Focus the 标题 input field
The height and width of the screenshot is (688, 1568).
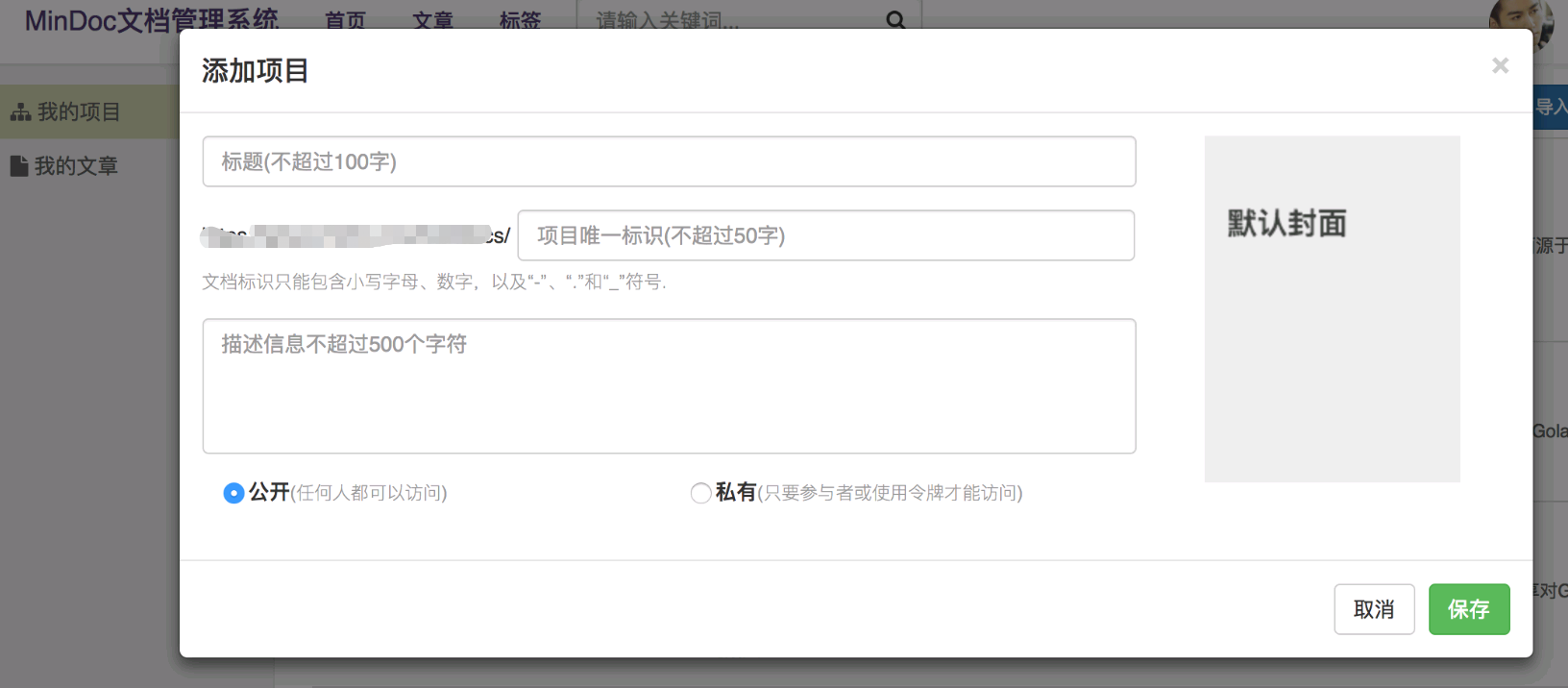tap(669, 161)
